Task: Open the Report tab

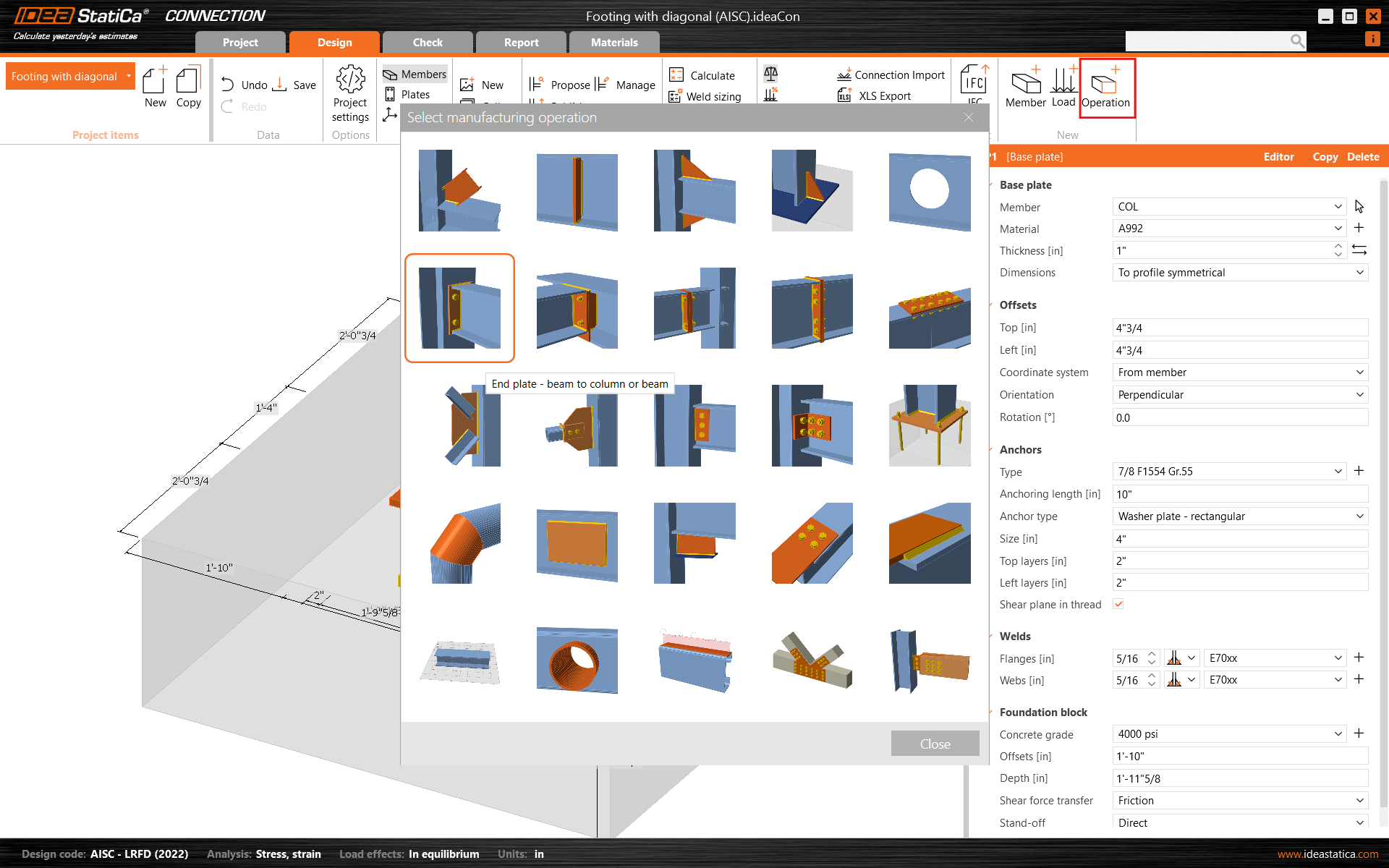Action: (x=521, y=43)
